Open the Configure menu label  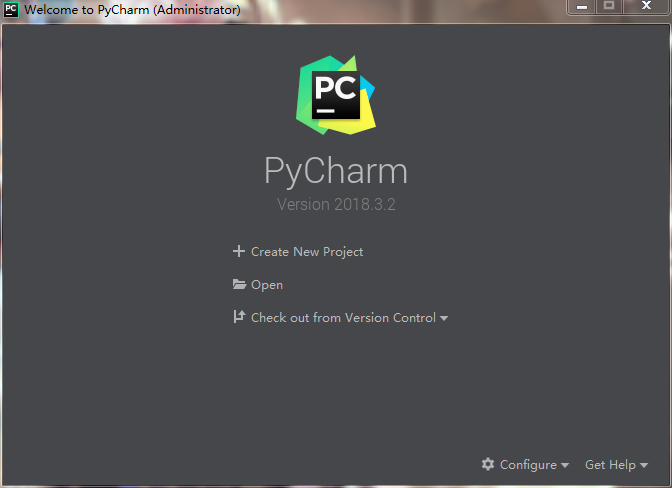click(x=528, y=465)
